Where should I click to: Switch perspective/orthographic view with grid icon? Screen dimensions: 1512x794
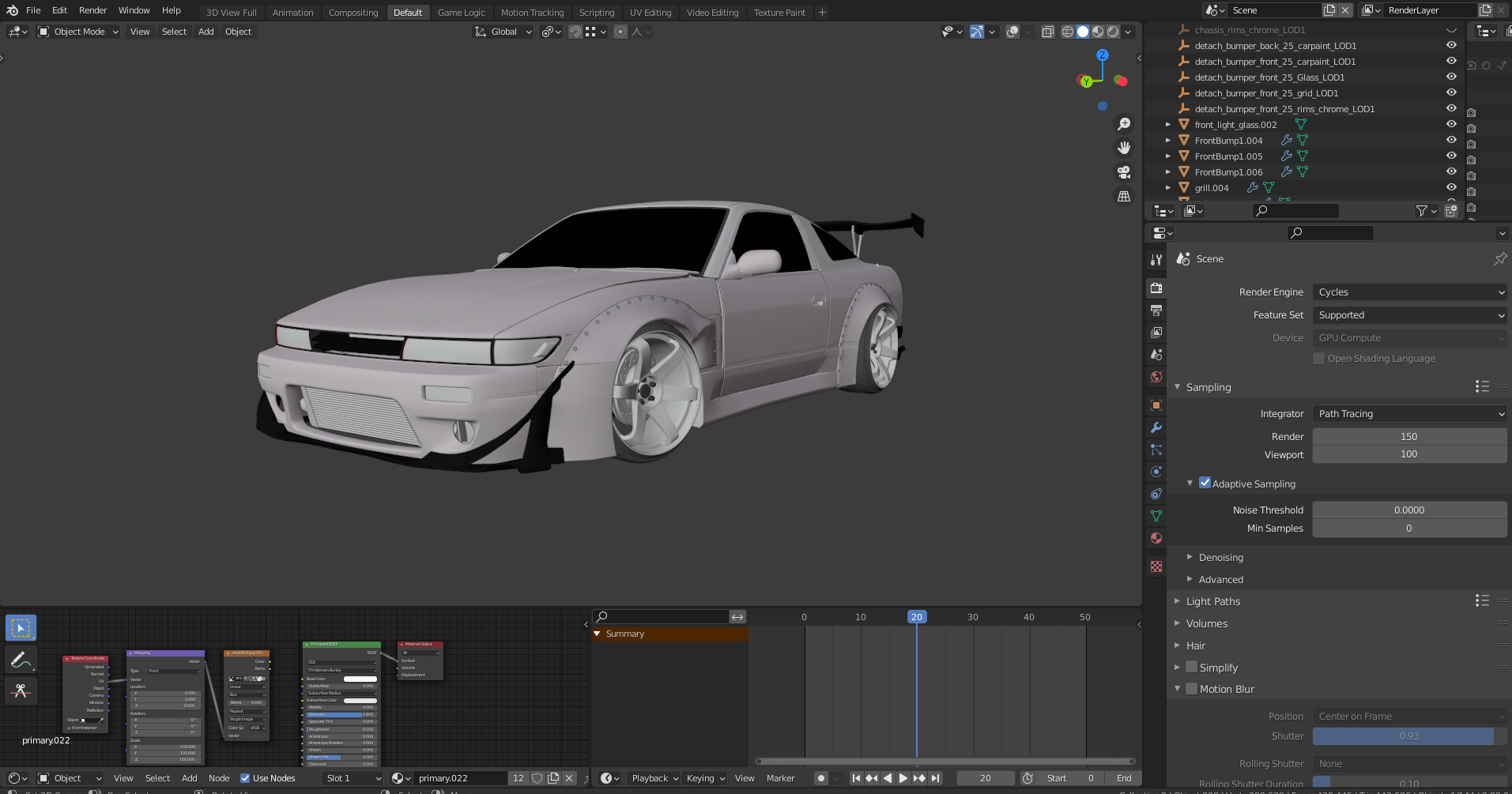(x=1124, y=196)
